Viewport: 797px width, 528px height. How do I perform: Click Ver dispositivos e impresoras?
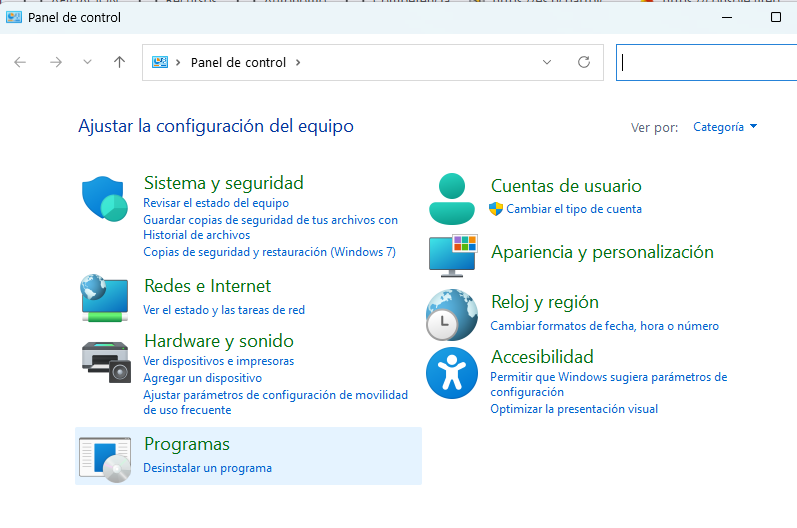pos(219,361)
